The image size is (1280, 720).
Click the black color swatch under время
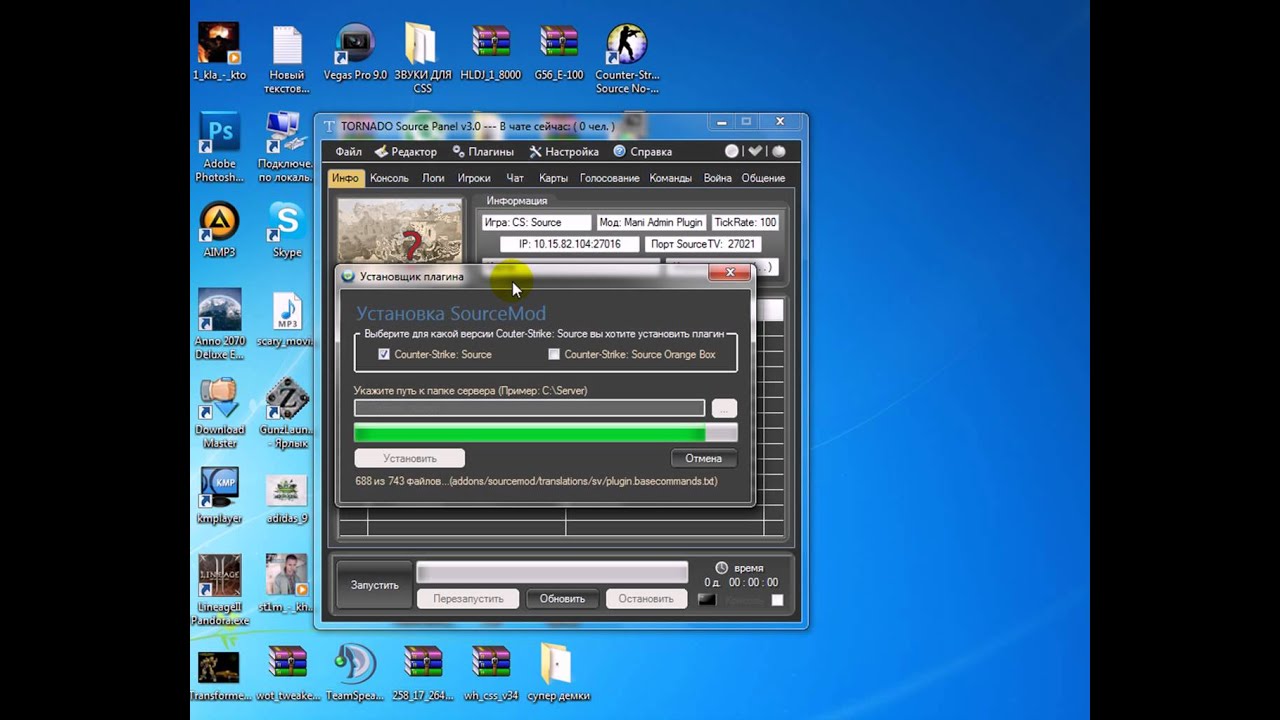pos(707,600)
